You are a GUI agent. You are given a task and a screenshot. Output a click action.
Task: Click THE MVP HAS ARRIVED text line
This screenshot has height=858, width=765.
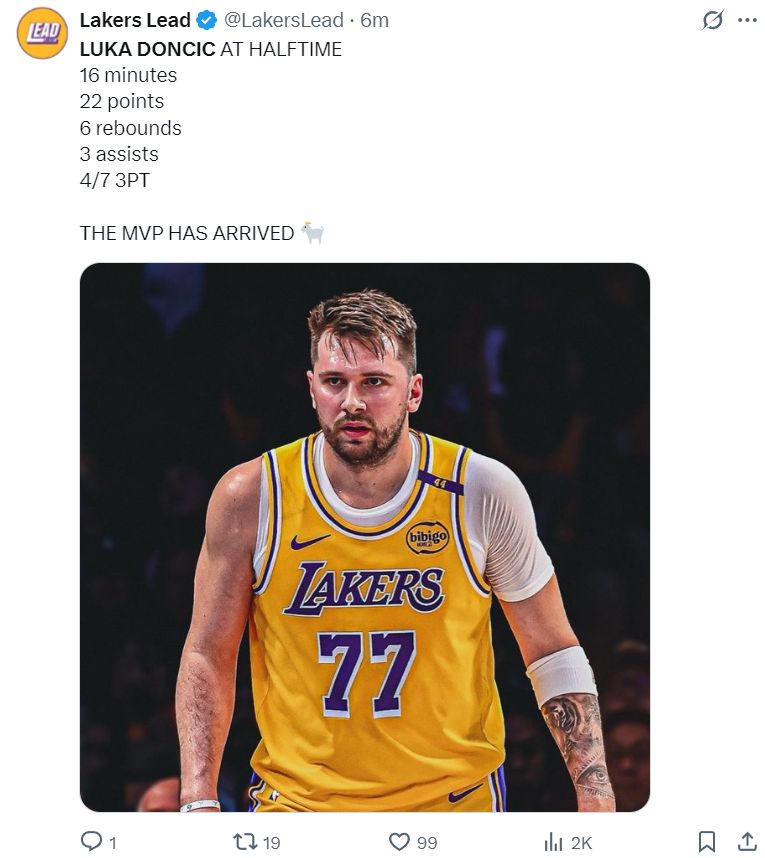click(x=187, y=233)
